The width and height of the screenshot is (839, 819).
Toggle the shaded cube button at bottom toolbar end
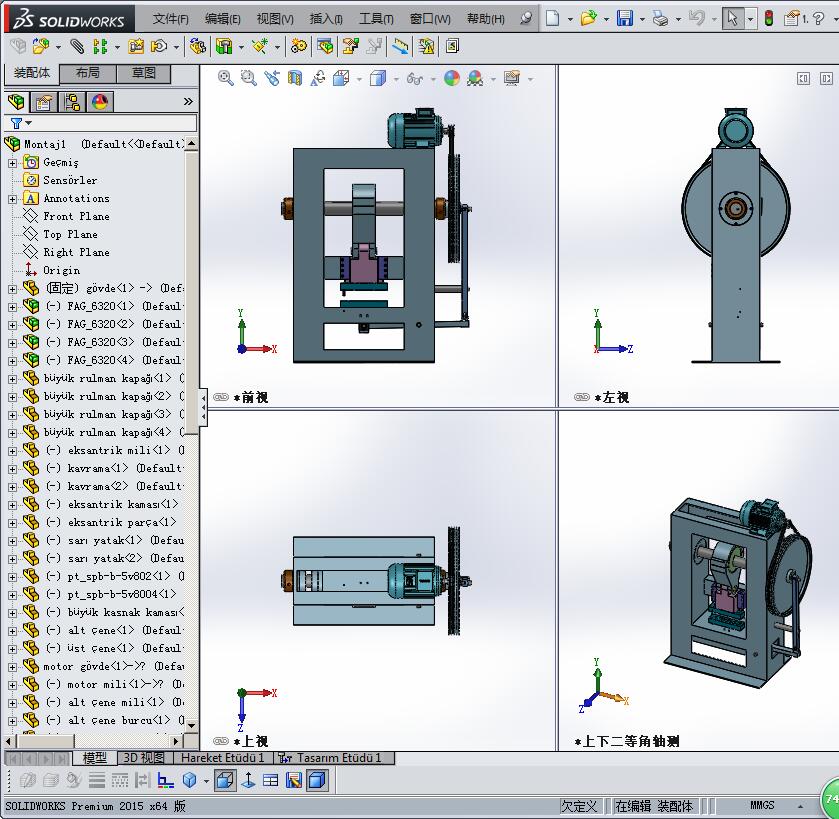[x=317, y=780]
